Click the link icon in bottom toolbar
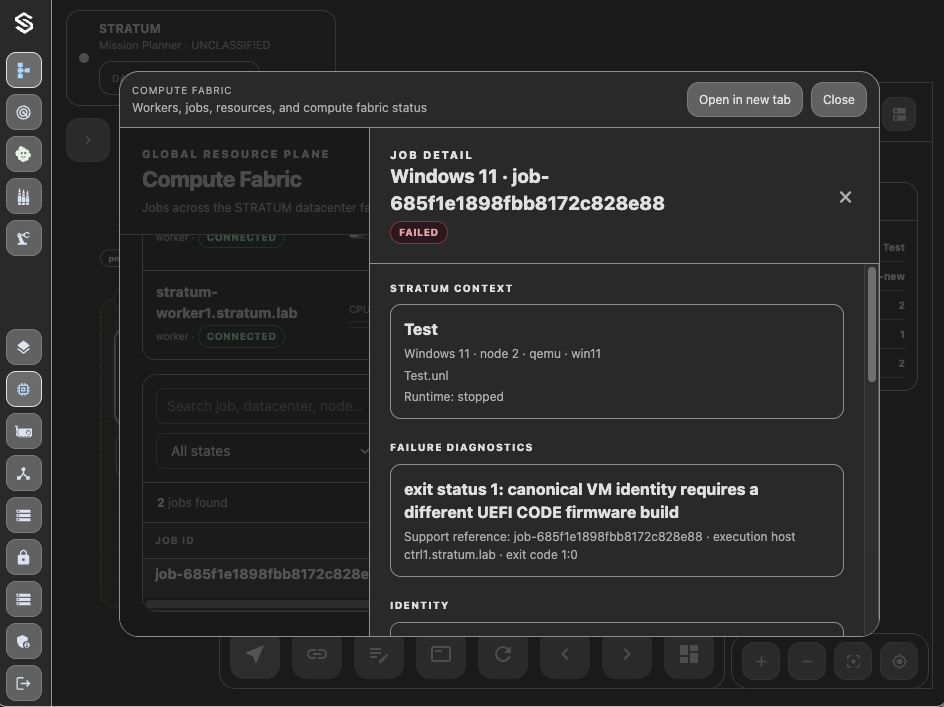This screenshot has width=944, height=707. pyautogui.click(x=317, y=654)
